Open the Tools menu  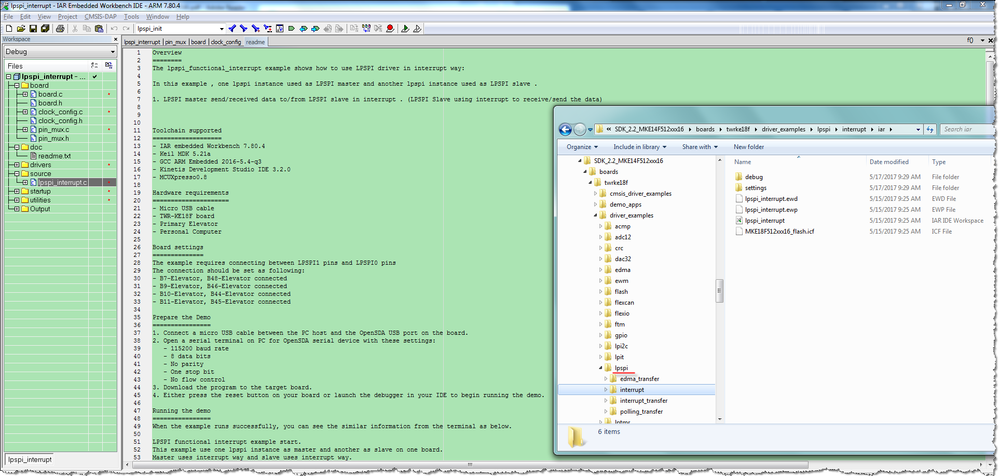(x=132, y=16)
